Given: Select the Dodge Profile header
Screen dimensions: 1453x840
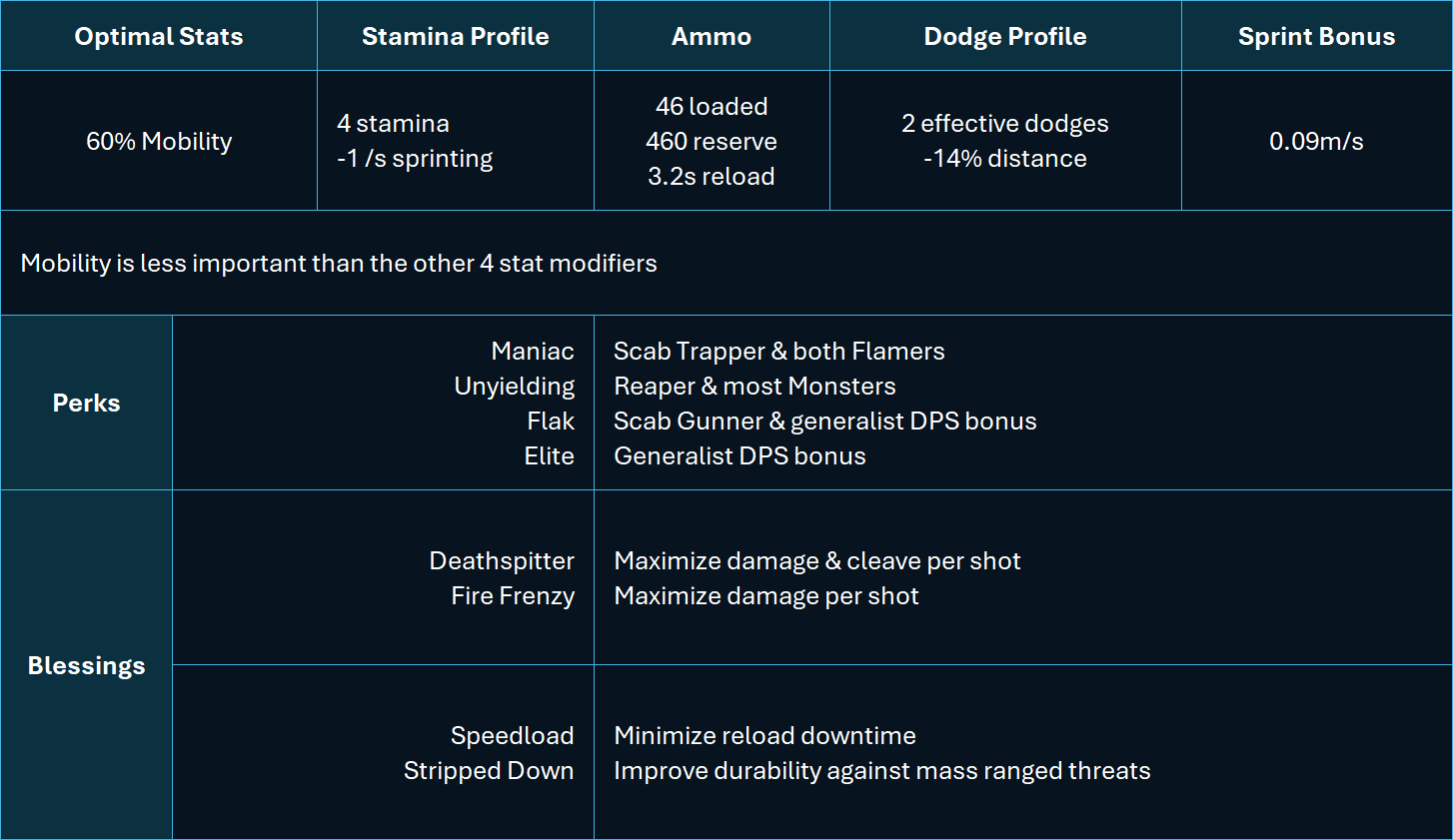Looking at the screenshot, I should click(x=1005, y=36).
